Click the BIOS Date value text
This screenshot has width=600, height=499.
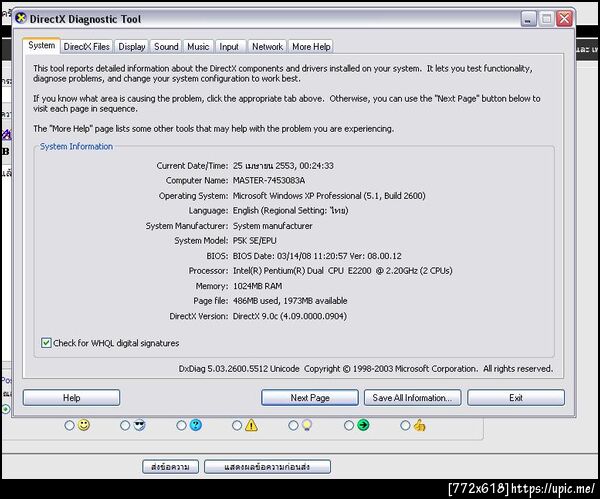pos(317,256)
